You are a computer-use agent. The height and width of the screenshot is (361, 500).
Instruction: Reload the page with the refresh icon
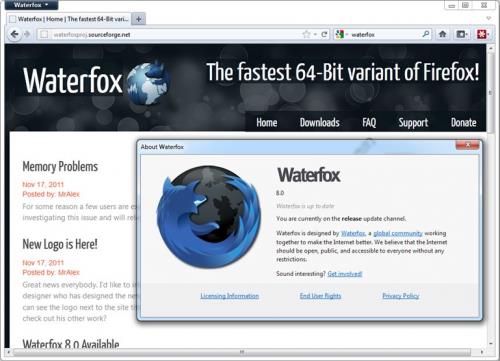(x=324, y=34)
